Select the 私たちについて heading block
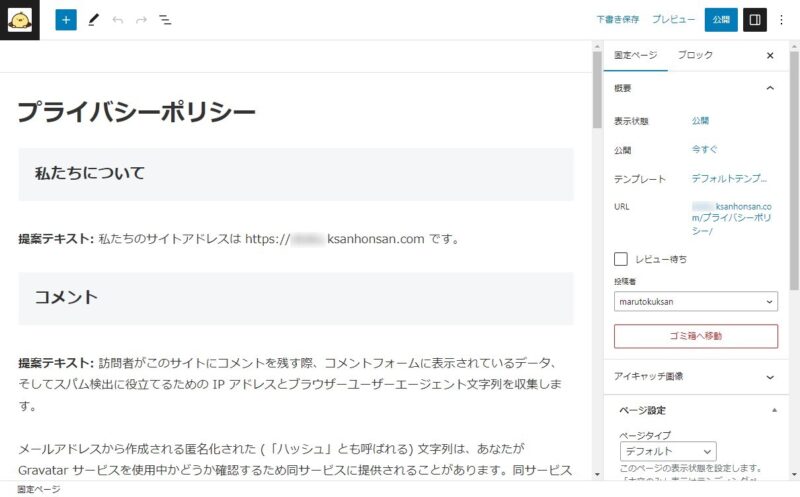The width and height of the screenshot is (800, 497). [296, 174]
